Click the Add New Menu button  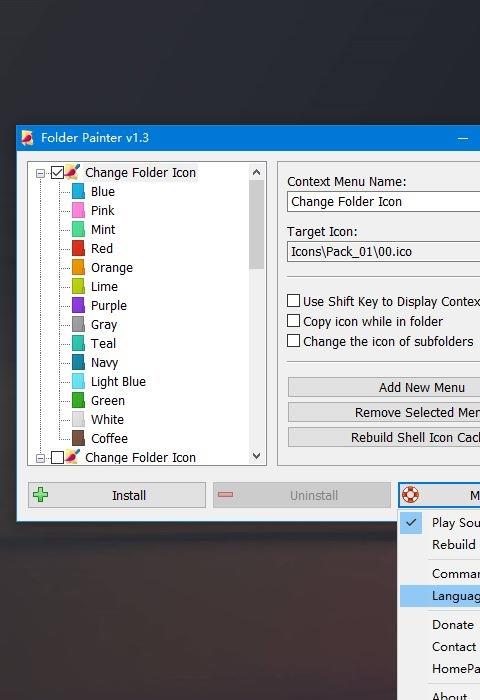click(384, 387)
